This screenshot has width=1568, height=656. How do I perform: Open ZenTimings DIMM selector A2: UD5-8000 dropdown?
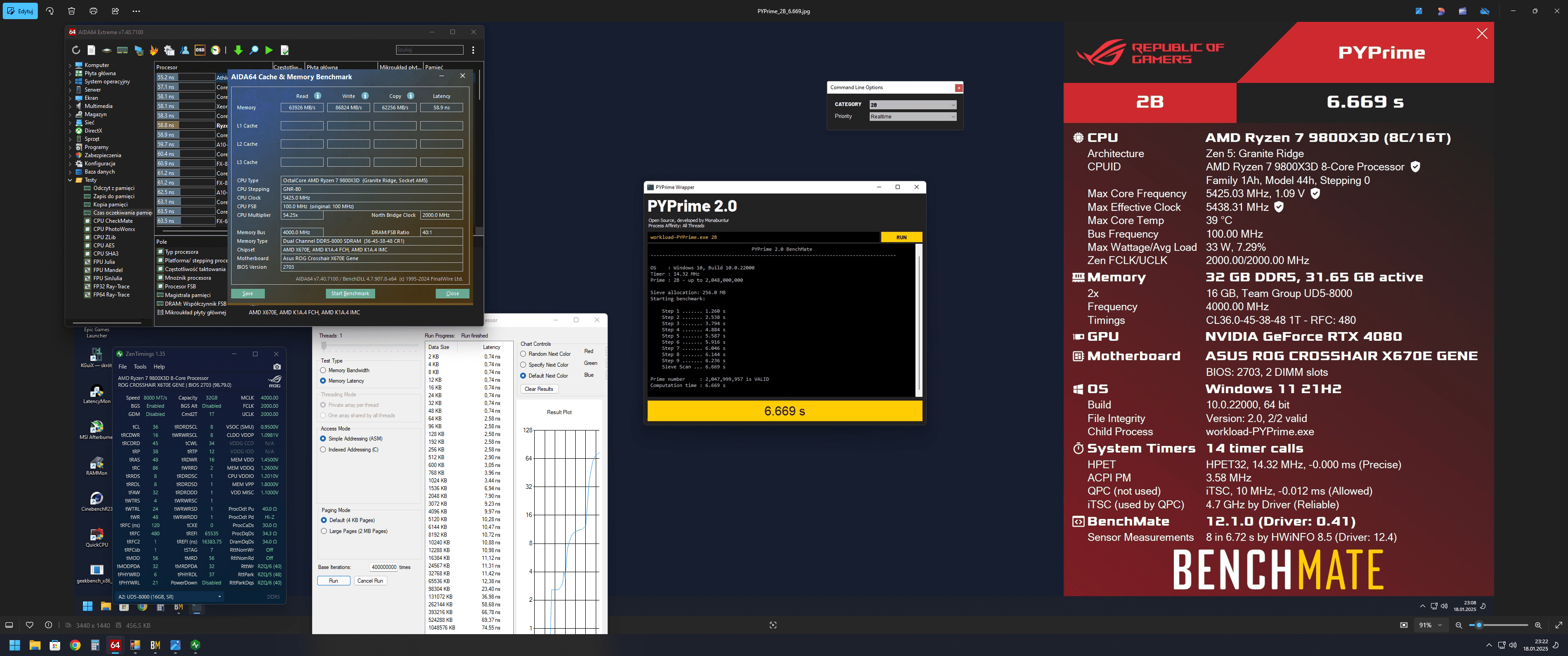170,596
